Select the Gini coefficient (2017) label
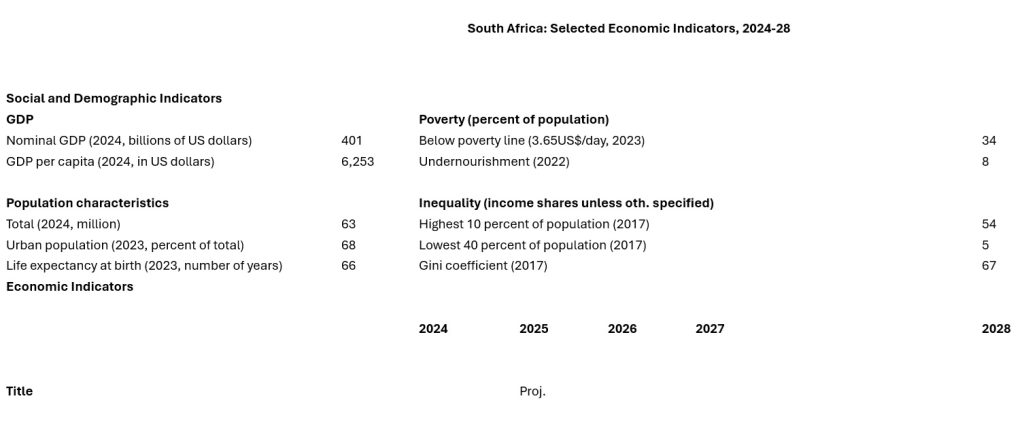Viewport: 1024px width, 424px height. (483, 266)
